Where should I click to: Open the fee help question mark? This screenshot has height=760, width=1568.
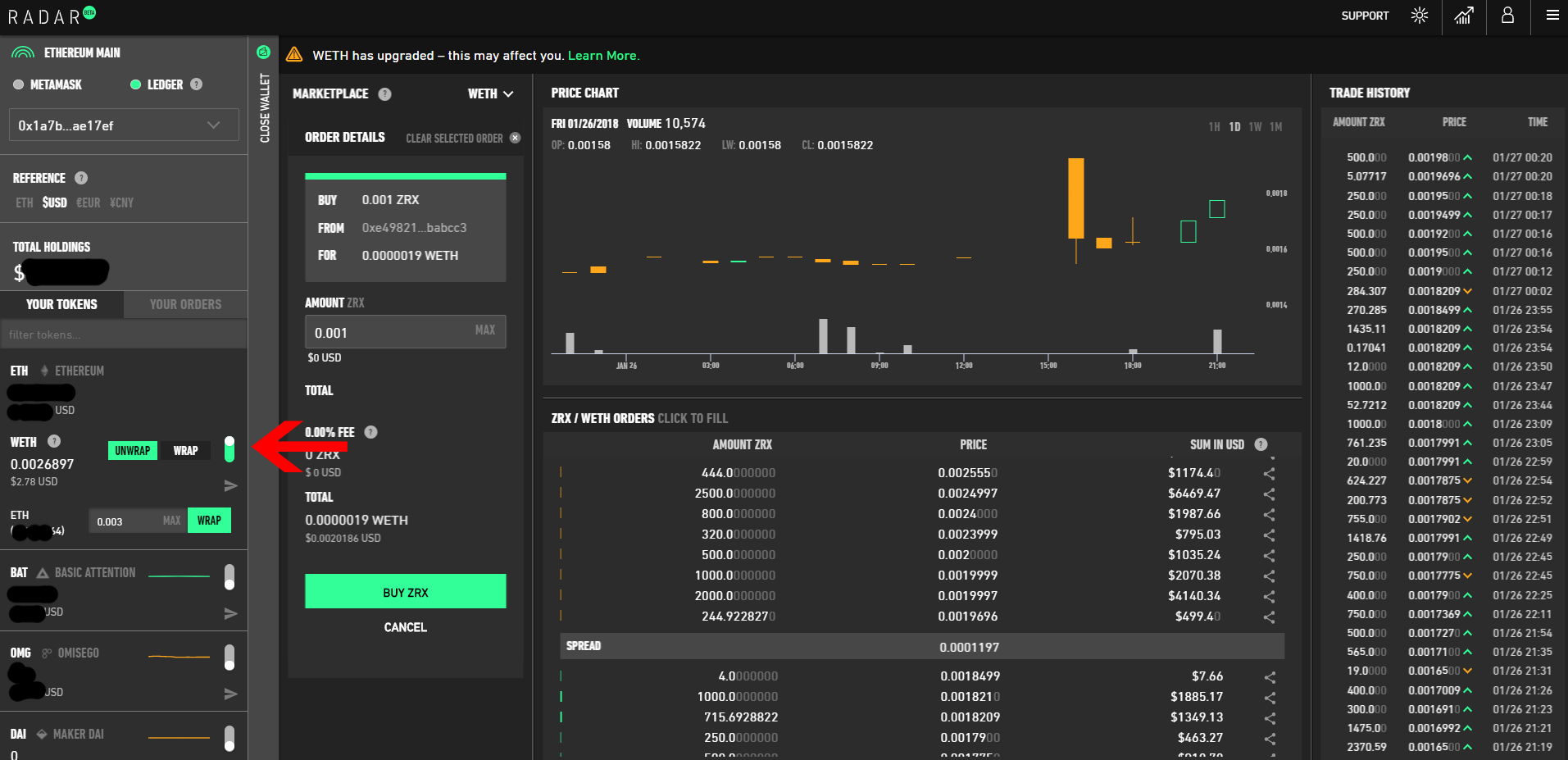pos(370,432)
